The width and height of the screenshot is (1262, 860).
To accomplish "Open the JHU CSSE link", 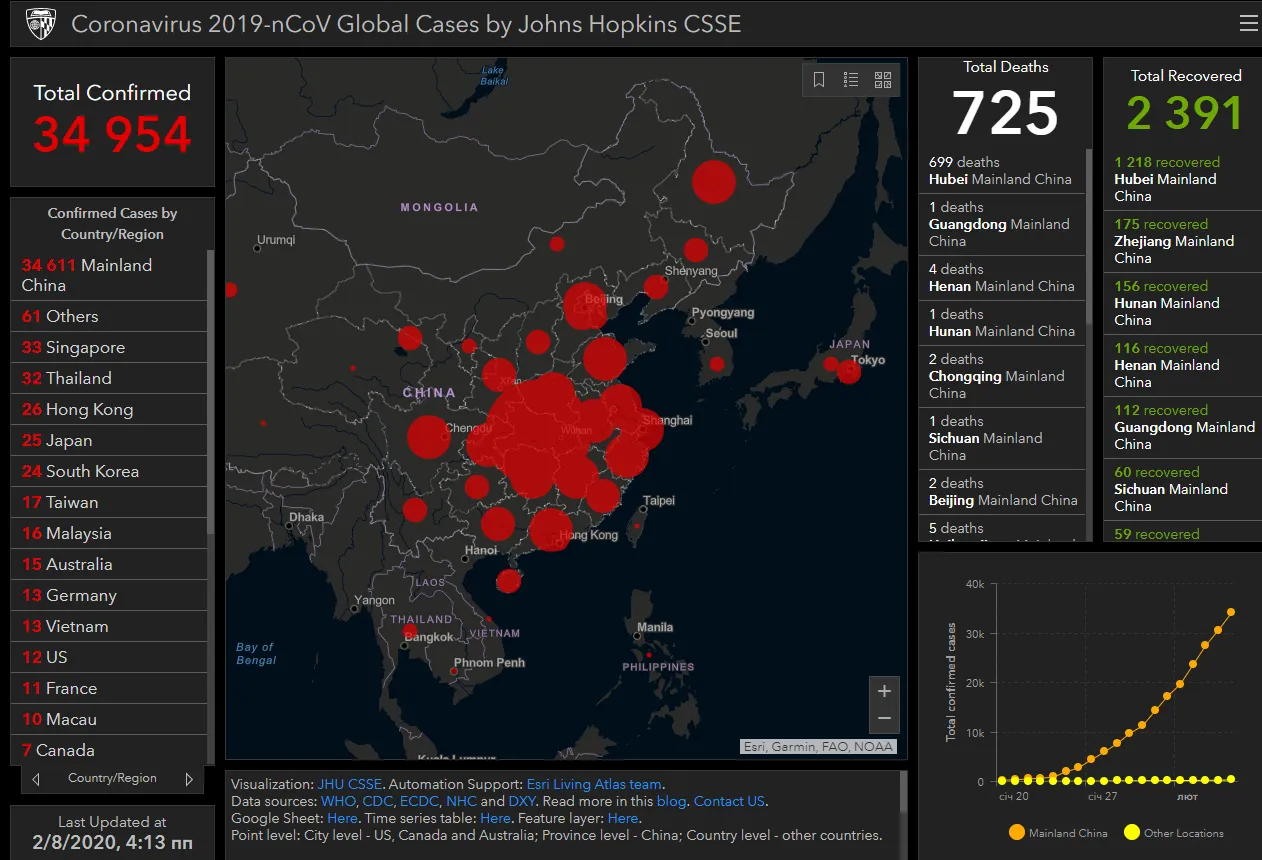I will coord(350,785).
